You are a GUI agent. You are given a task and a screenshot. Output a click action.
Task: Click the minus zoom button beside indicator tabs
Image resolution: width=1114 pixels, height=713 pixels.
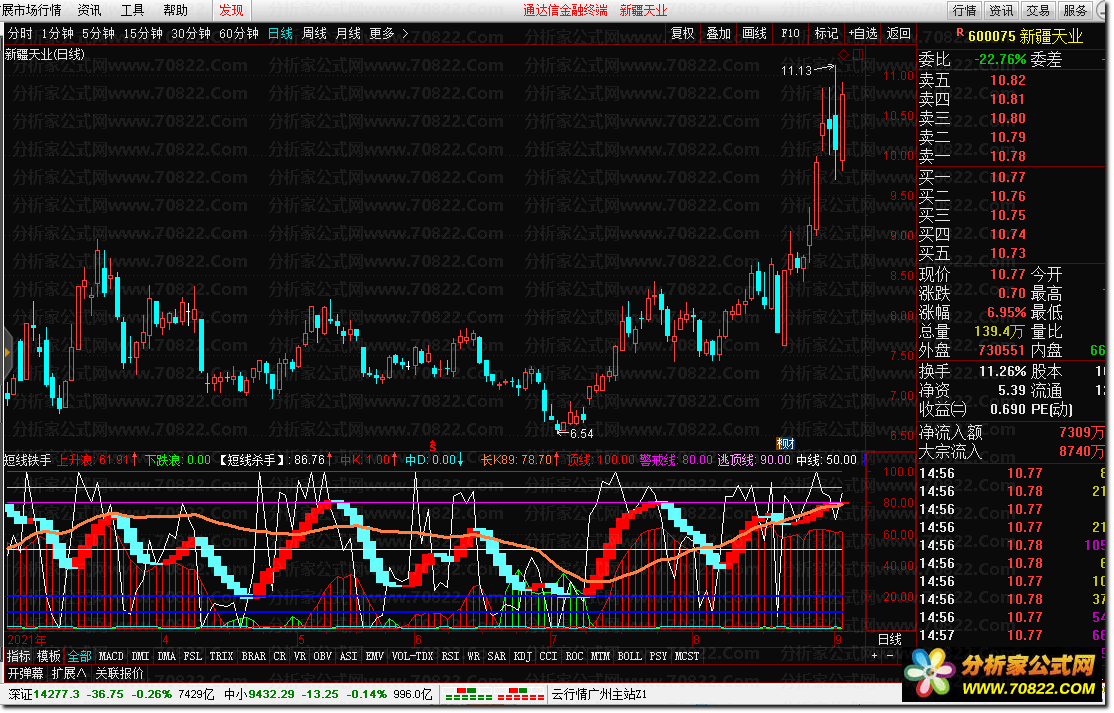(x=889, y=656)
